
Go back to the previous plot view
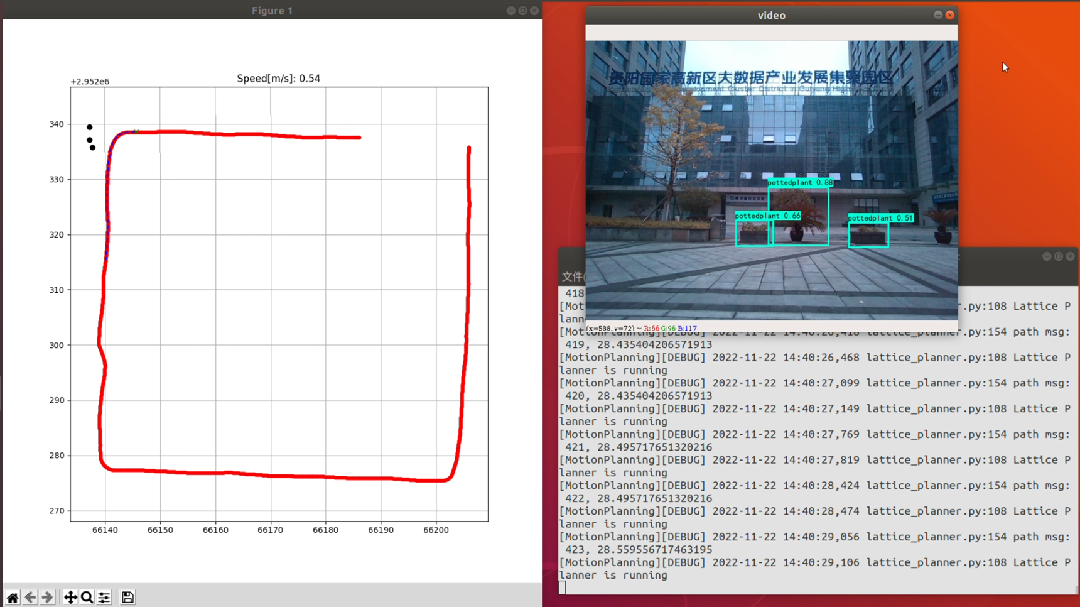[30, 597]
